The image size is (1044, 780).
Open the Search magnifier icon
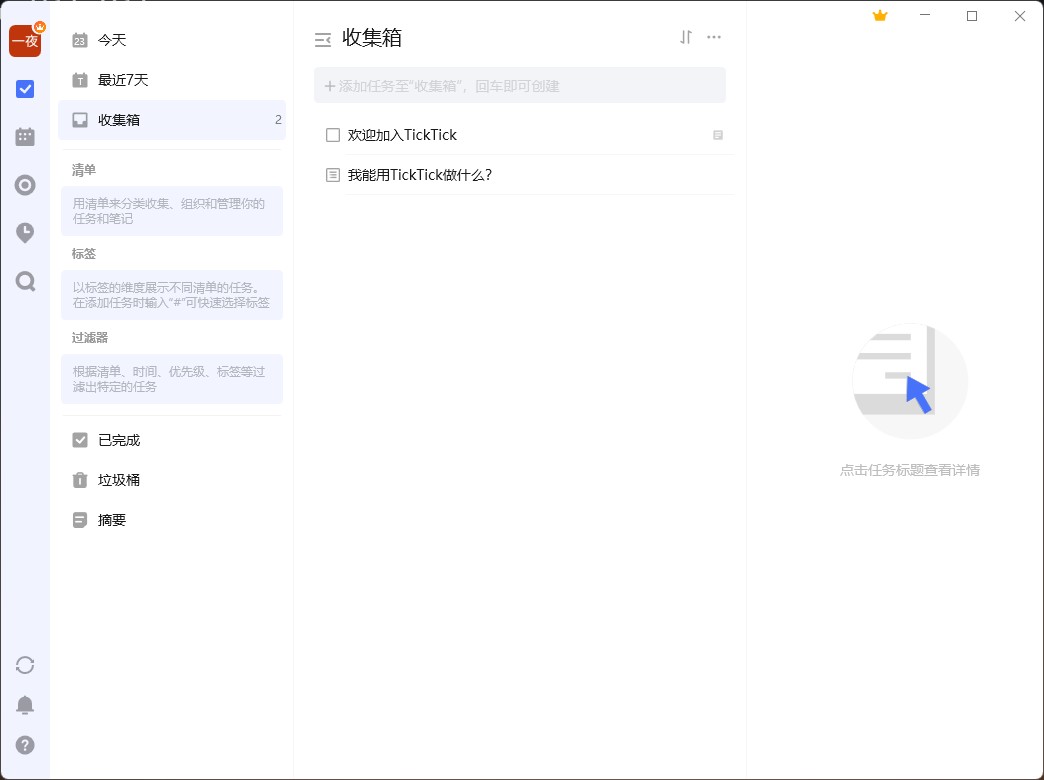(x=25, y=281)
